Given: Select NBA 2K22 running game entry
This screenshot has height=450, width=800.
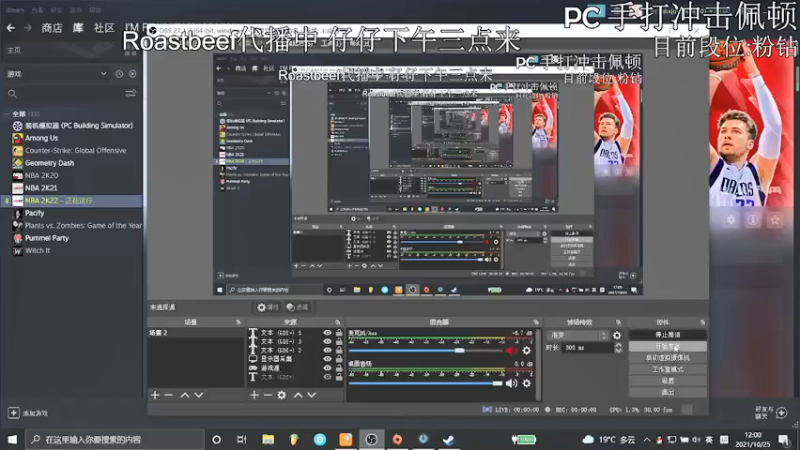Looking at the screenshot, I should coord(72,201).
